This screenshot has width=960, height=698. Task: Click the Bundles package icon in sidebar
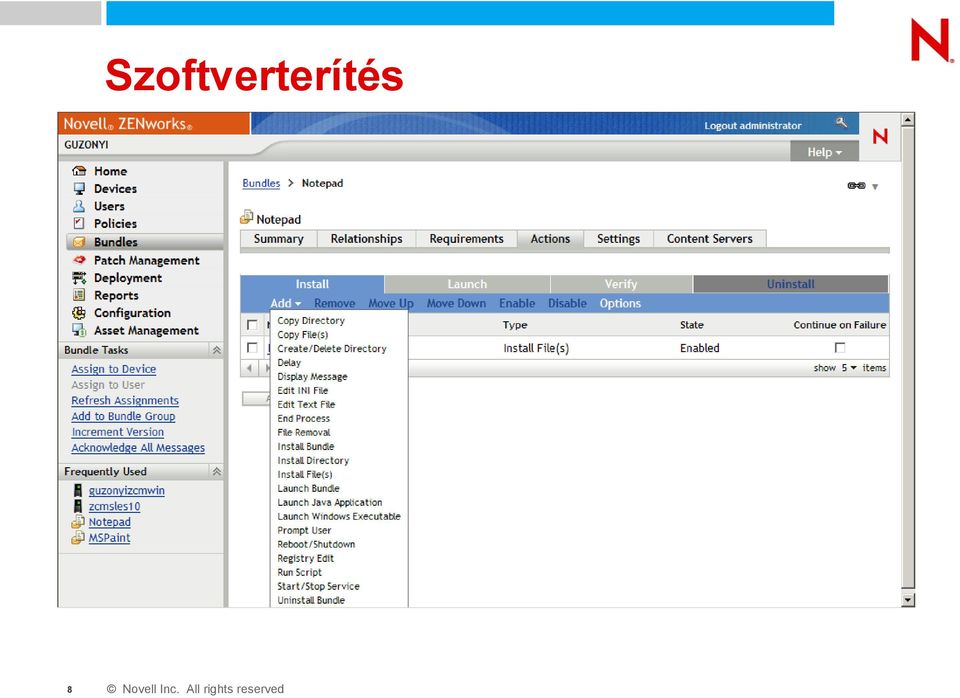[x=79, y=242]
